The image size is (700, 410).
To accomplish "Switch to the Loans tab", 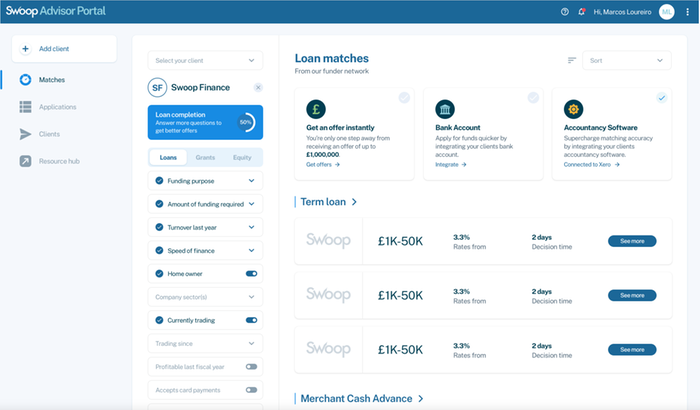I will click(x=168, y=157).
